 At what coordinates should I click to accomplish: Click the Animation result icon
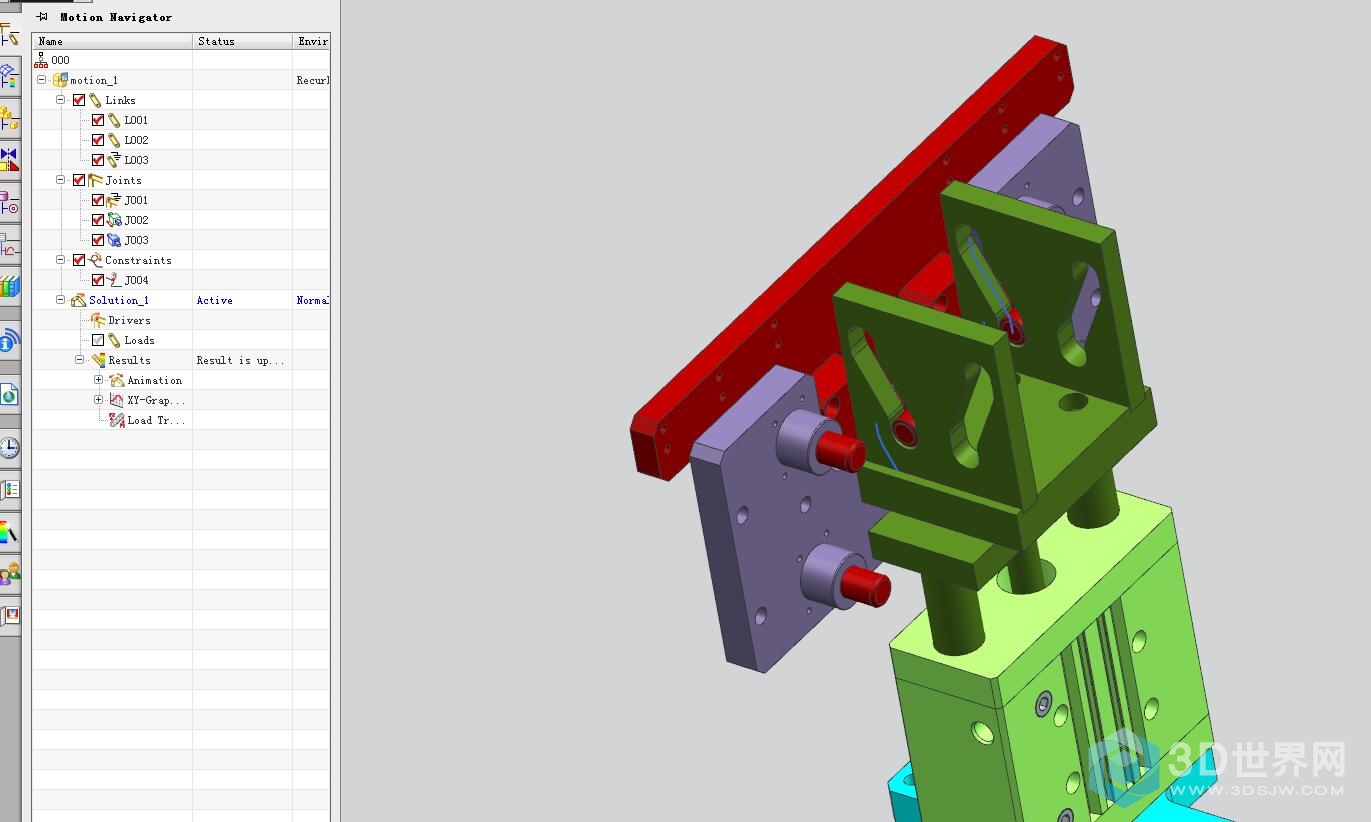point(117,380)
